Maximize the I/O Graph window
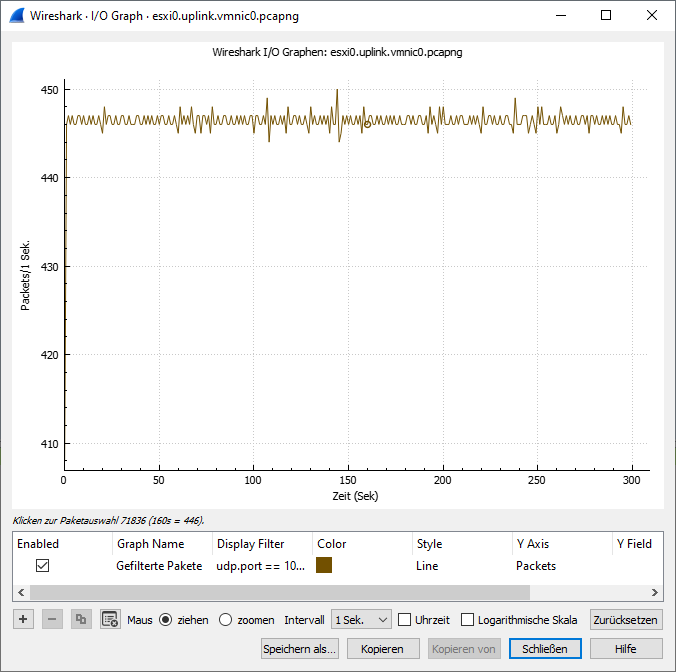Image resolution: width=676 pixels, height=672 pixels. tap(606, 16)
